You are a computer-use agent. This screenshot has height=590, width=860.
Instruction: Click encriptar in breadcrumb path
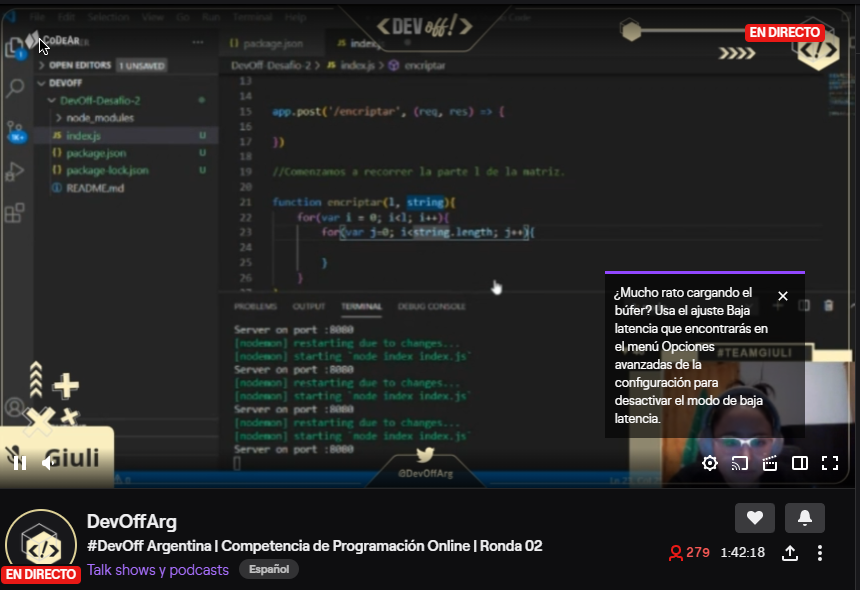(x=425, y=66)
